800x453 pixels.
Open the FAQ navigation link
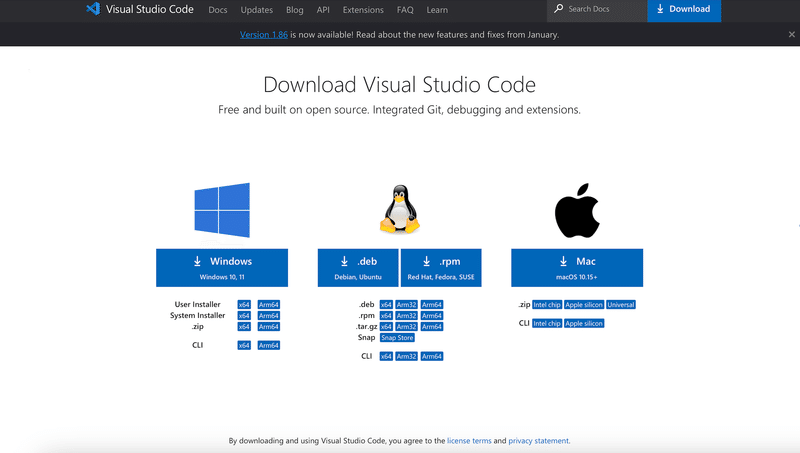click(x=405, y=10)
